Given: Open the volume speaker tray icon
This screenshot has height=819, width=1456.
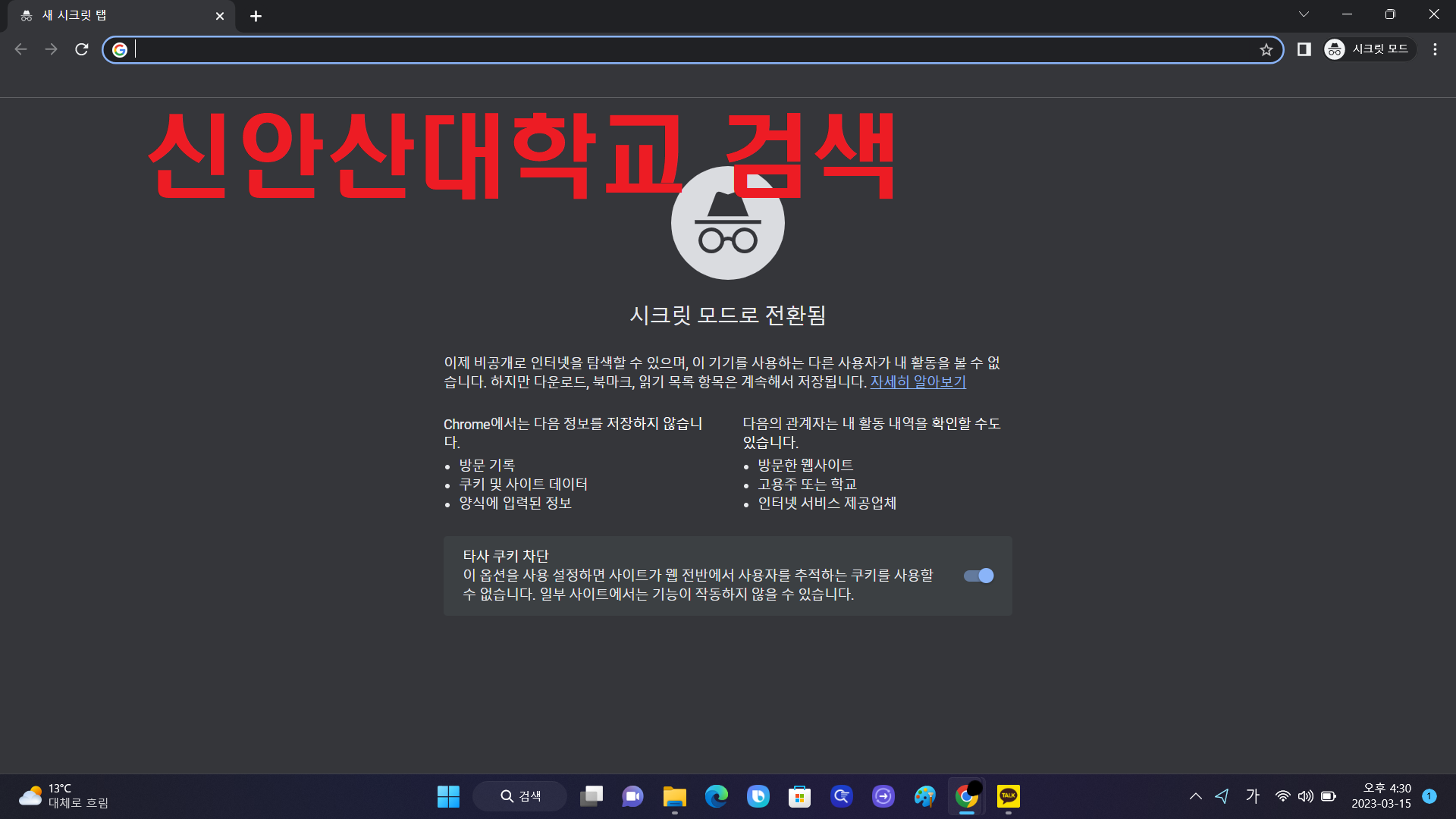Looking at the screenshot, I should (1305, 796).
